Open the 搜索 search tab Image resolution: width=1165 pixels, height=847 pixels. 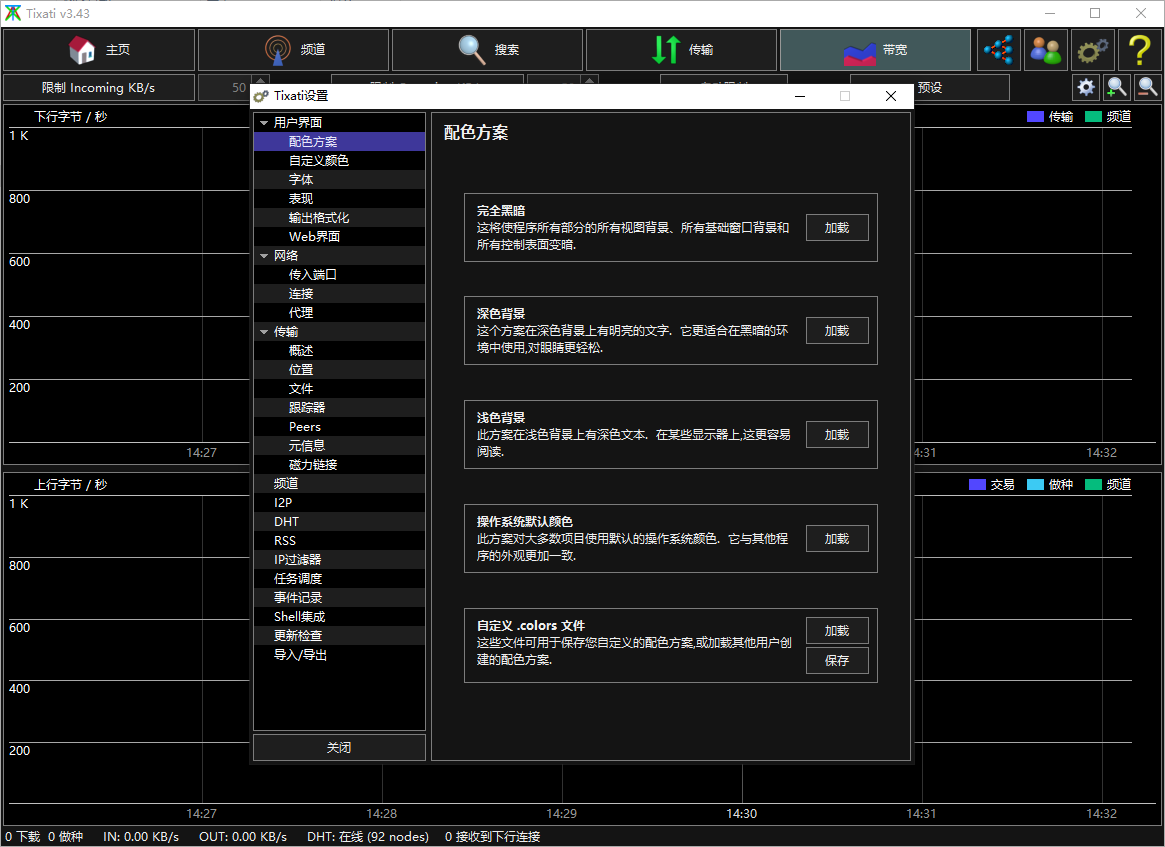(x=487, y=50)
